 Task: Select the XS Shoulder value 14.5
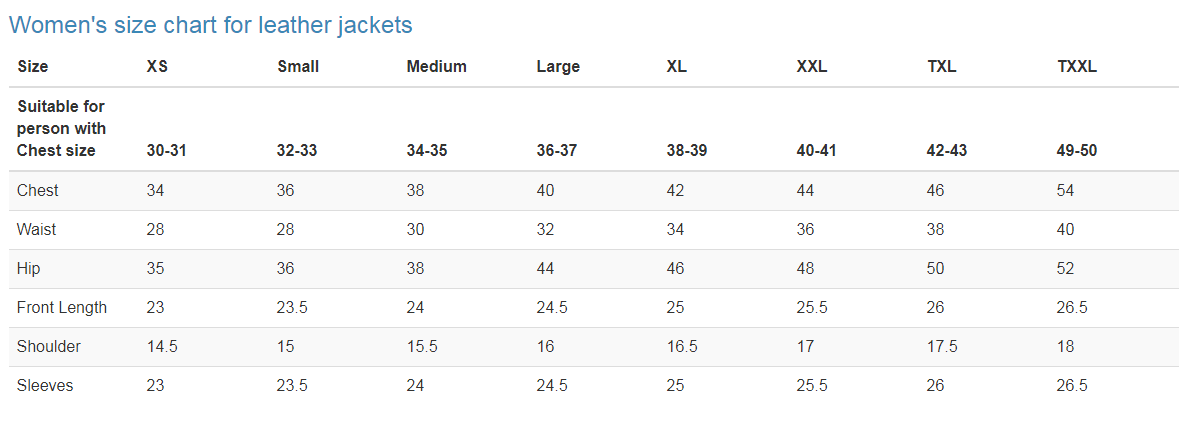[x=162, y=346]
